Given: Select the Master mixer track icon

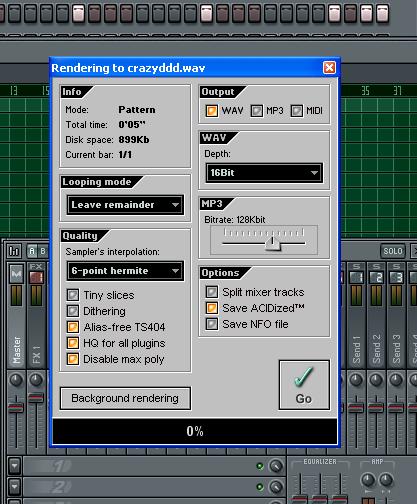Looking at the screenshot, I should 16,274.
